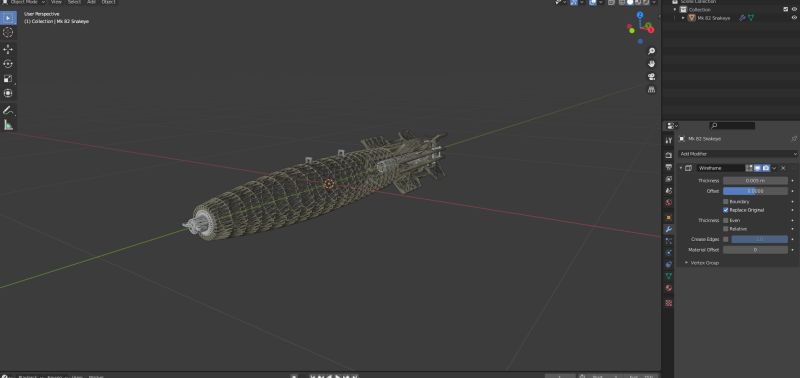Open the Add menu

pyautogui.click(x=91, y=2)
